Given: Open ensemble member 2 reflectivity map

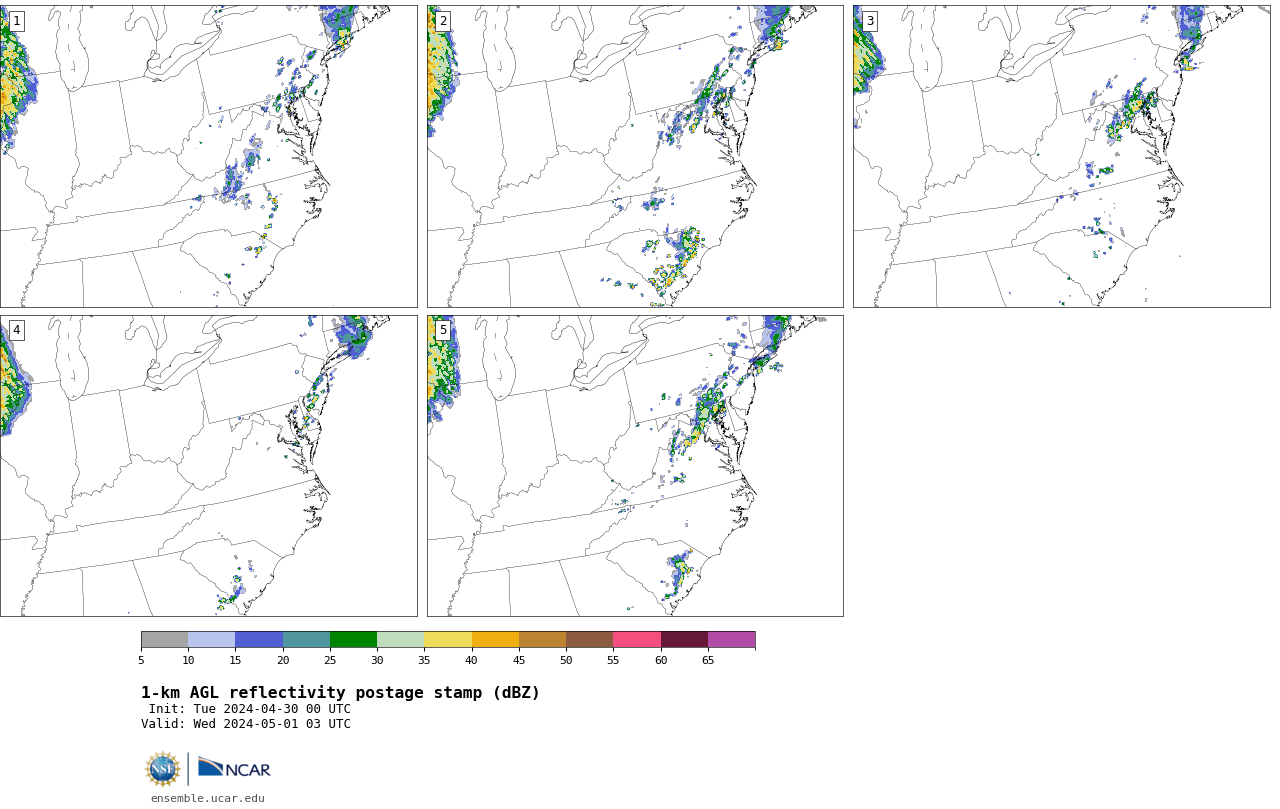Looking at the screenshot, I should tap(635, 156).
